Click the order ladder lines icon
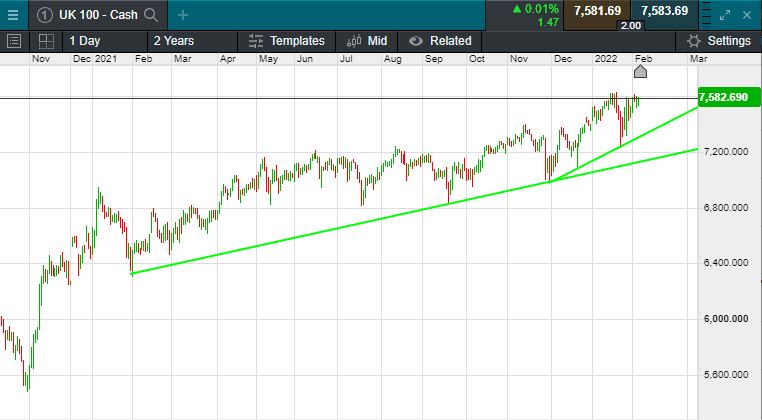Screen dimensions: 762x420 707,15
